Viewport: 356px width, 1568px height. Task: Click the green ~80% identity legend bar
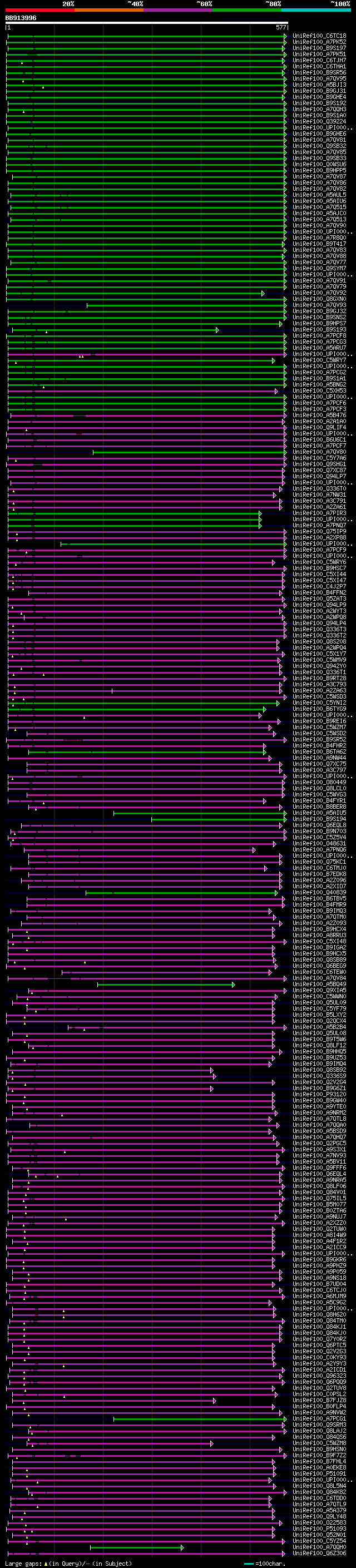247,10
